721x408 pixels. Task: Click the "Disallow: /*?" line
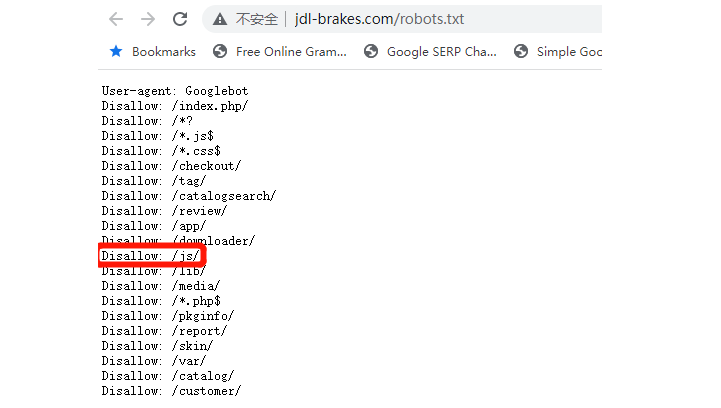147,121
